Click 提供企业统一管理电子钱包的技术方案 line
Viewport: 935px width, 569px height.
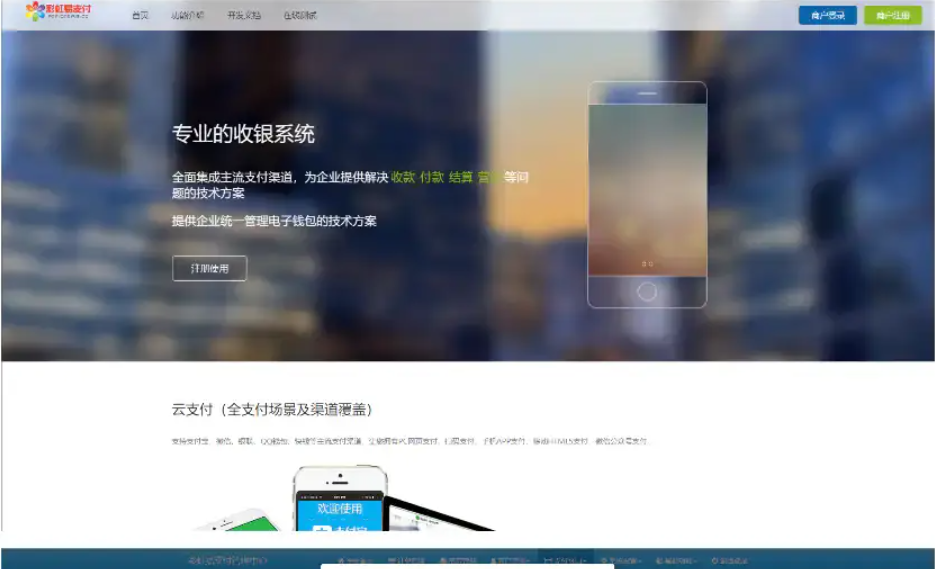274,221
